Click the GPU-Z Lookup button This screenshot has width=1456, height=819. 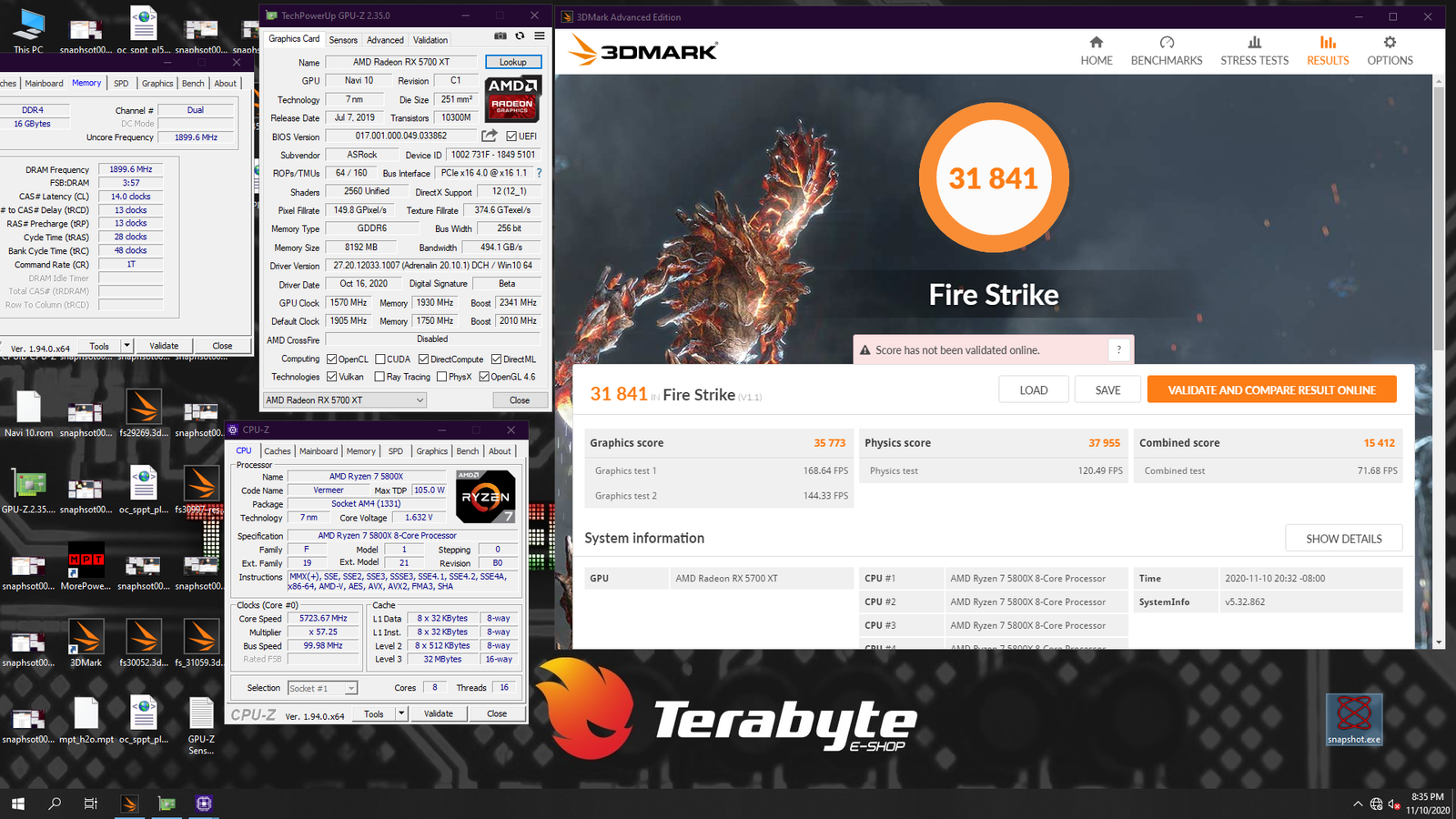coord(513,62)
